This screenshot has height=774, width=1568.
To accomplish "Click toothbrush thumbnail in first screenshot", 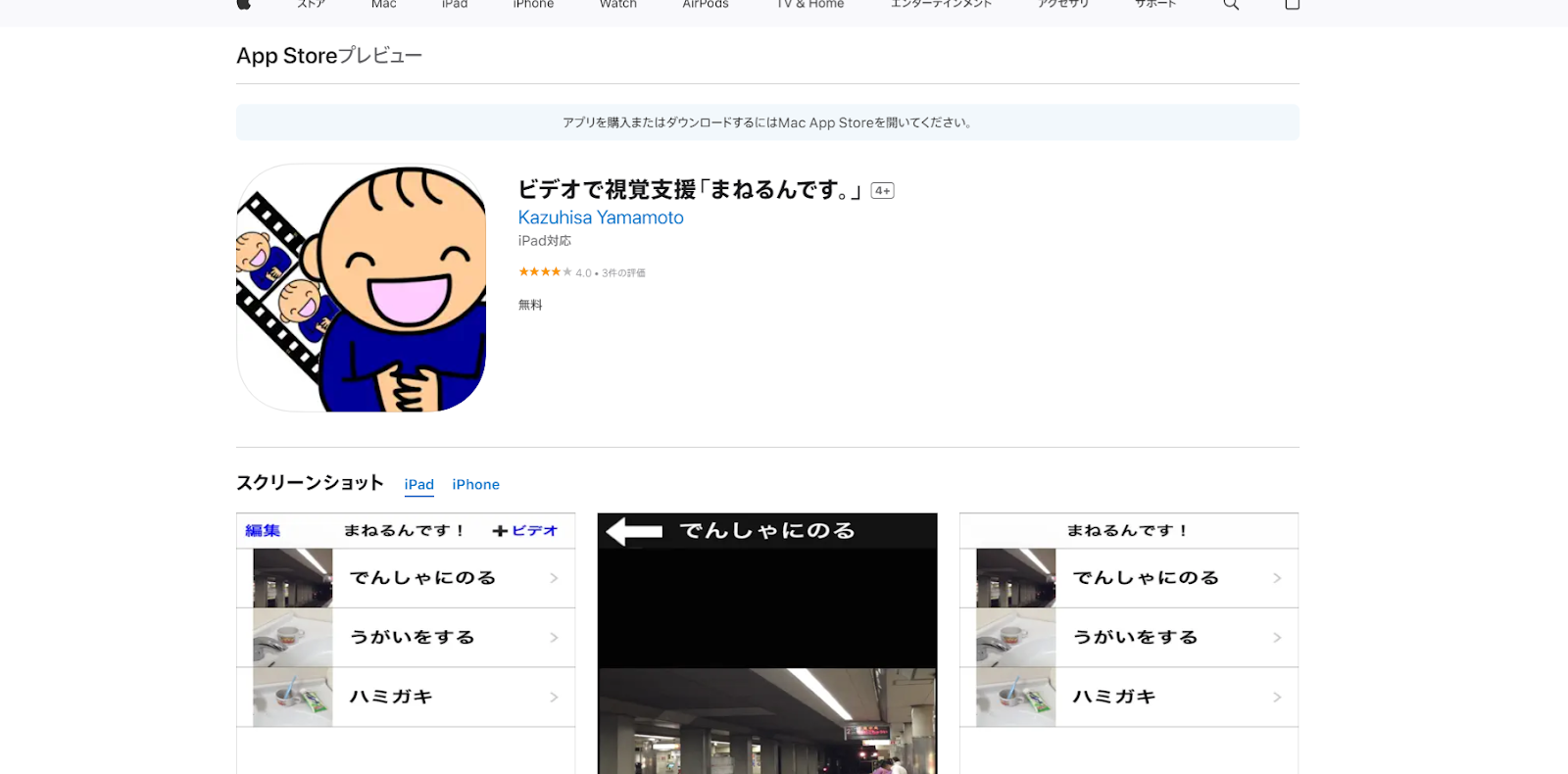I will (293, 698).
